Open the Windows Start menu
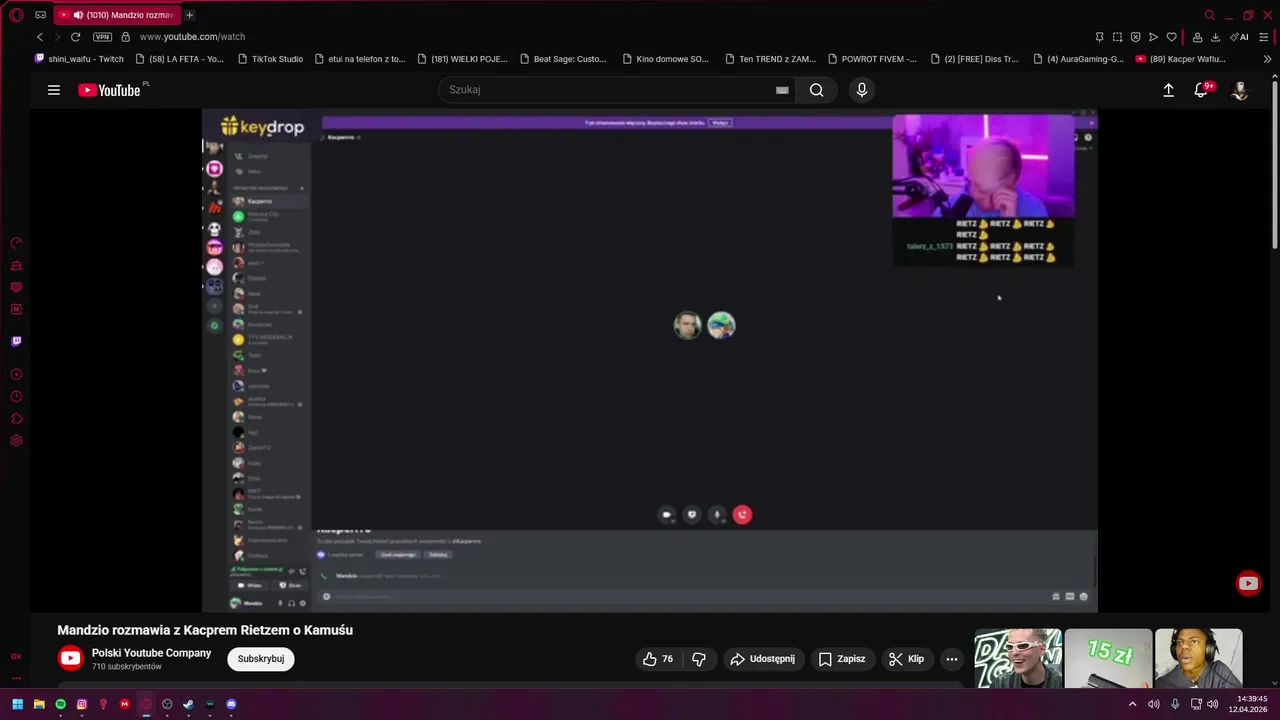The width and height of the screenshot is (1280, 720). (x=17, y=704)
